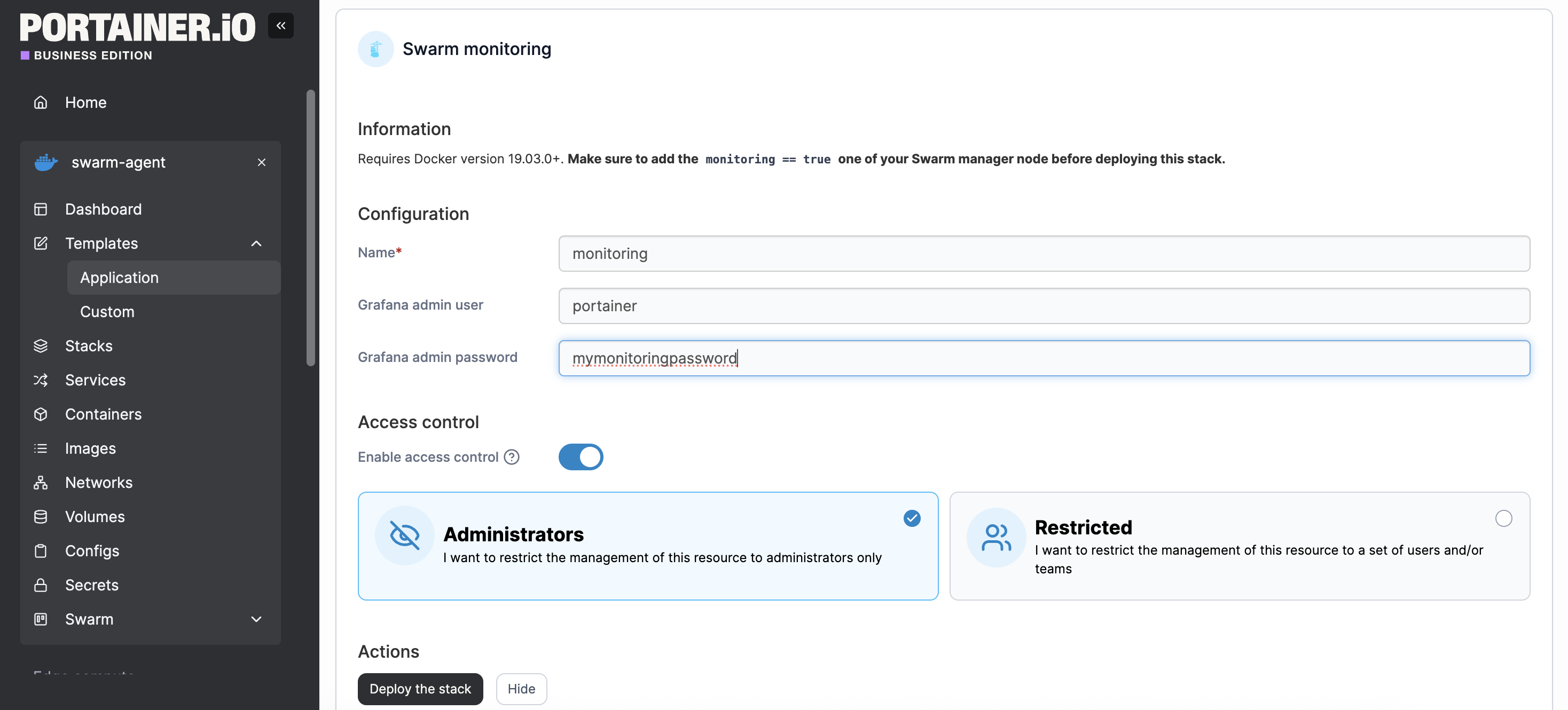Click the Secrets lock icon
Viewport: 1568px width, 710px height.
click(x=40, y=585)
